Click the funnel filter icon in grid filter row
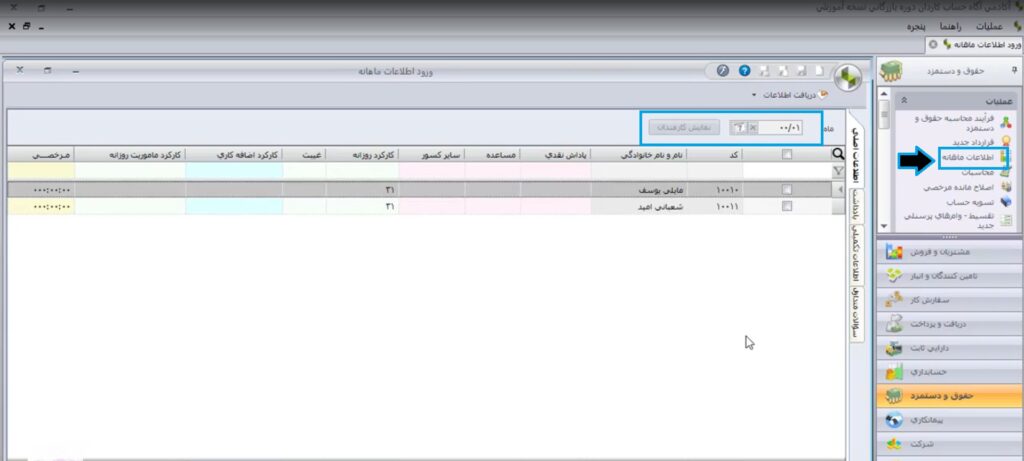 pos(839,171)
